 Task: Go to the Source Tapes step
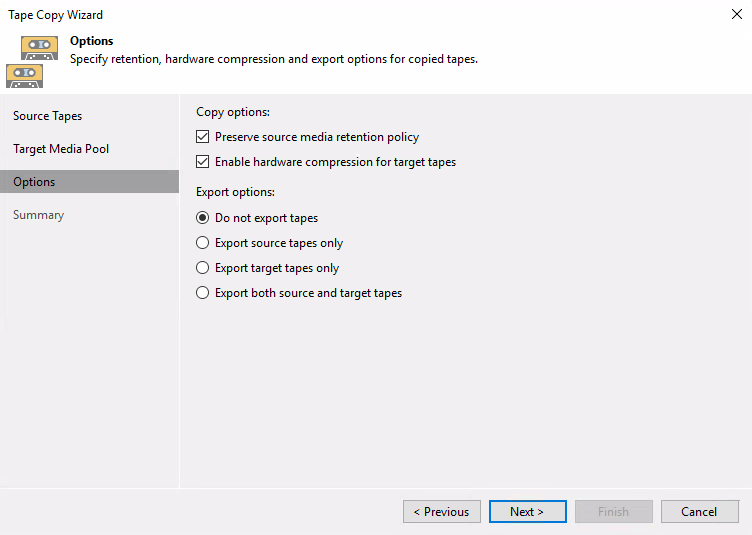tap(47, 116)
